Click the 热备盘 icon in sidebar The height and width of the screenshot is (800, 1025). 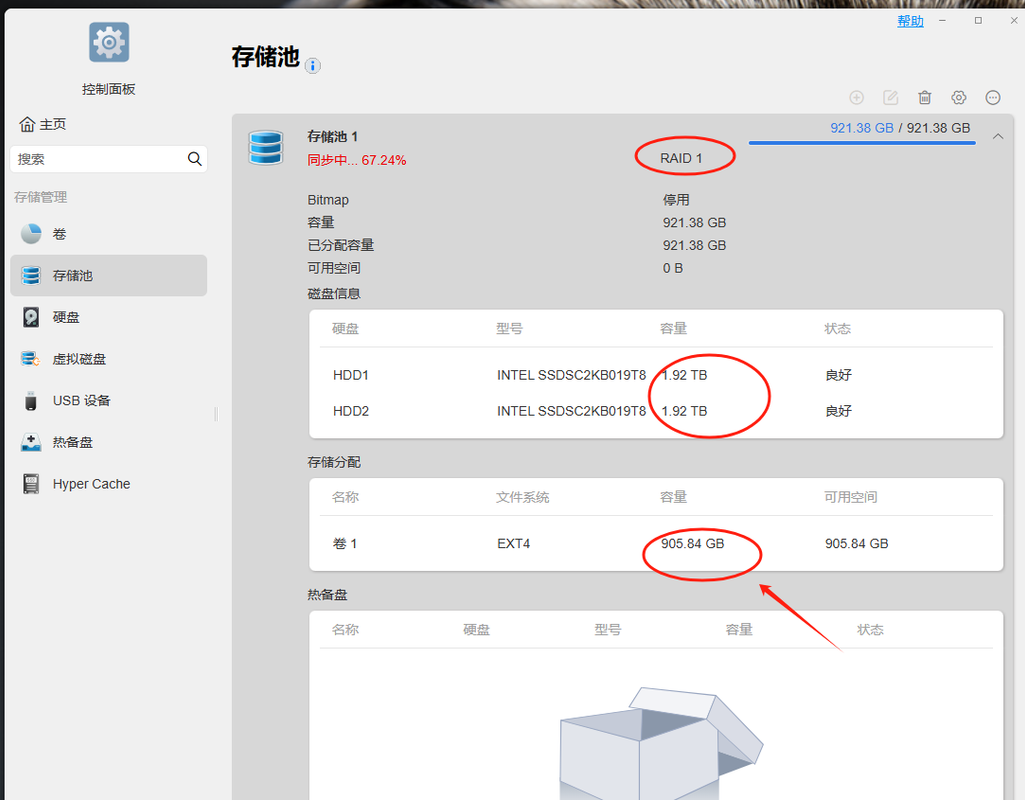(31, 442)
